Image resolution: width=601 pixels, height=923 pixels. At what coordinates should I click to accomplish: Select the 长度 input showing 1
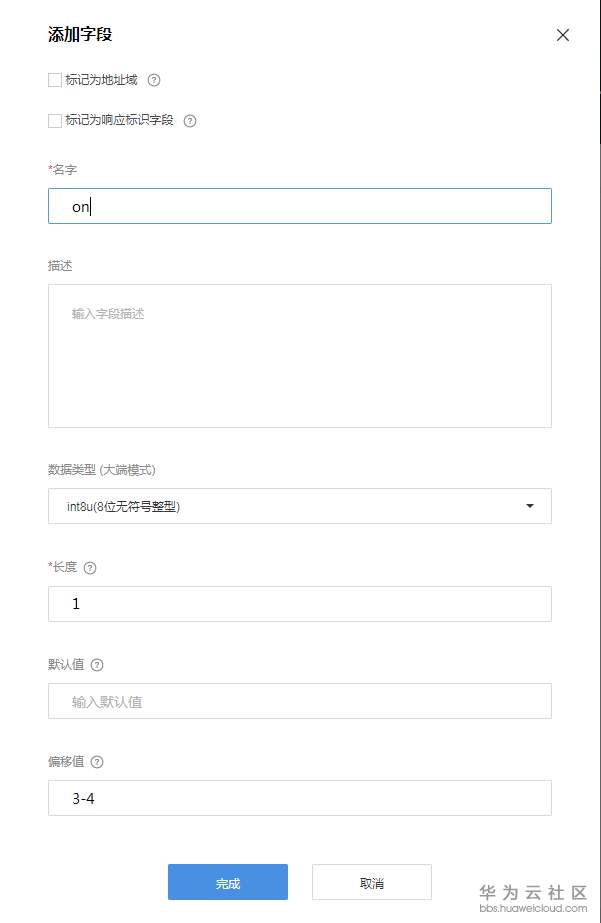pos(300,604)
